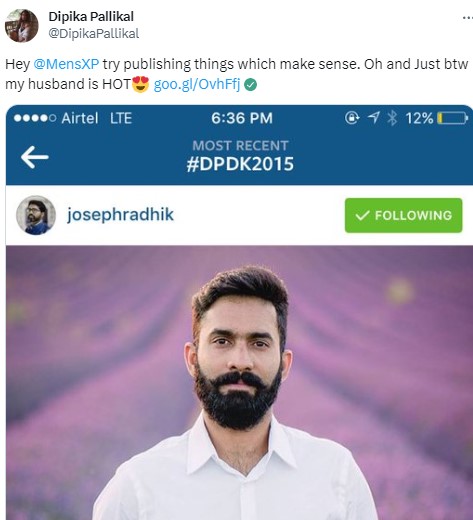The image size is (473, 520).
Task: Open the tweet's more options ellipsis
Action: 468,18
